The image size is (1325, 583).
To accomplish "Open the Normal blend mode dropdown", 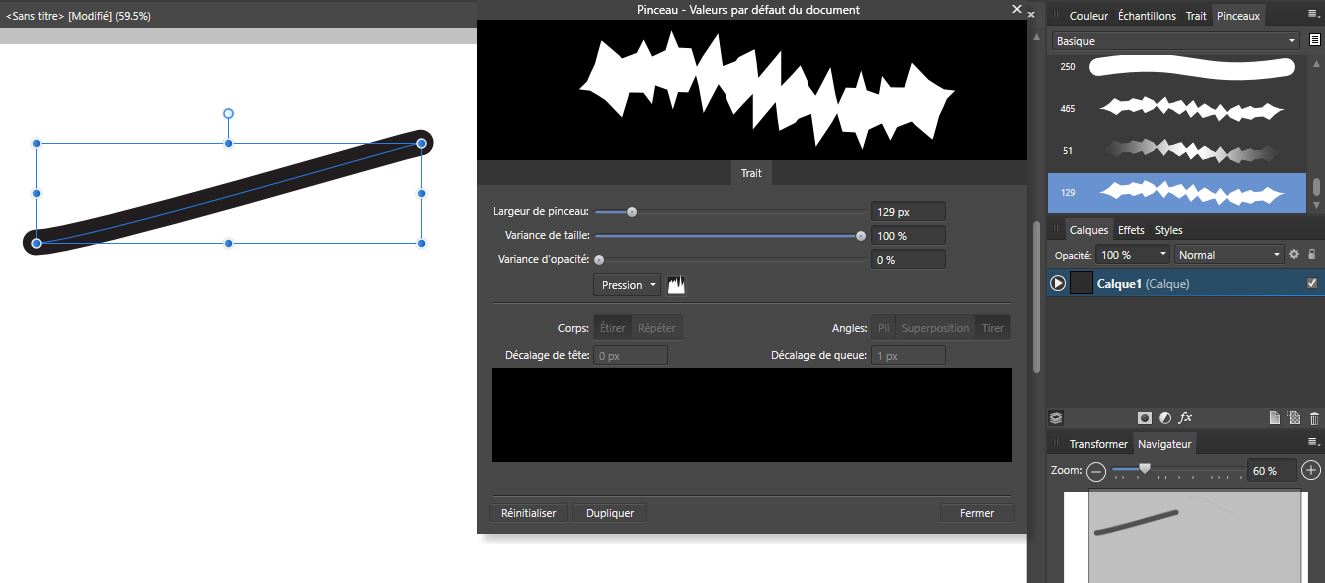I will pyautogui.click(x=1230, y=255).
